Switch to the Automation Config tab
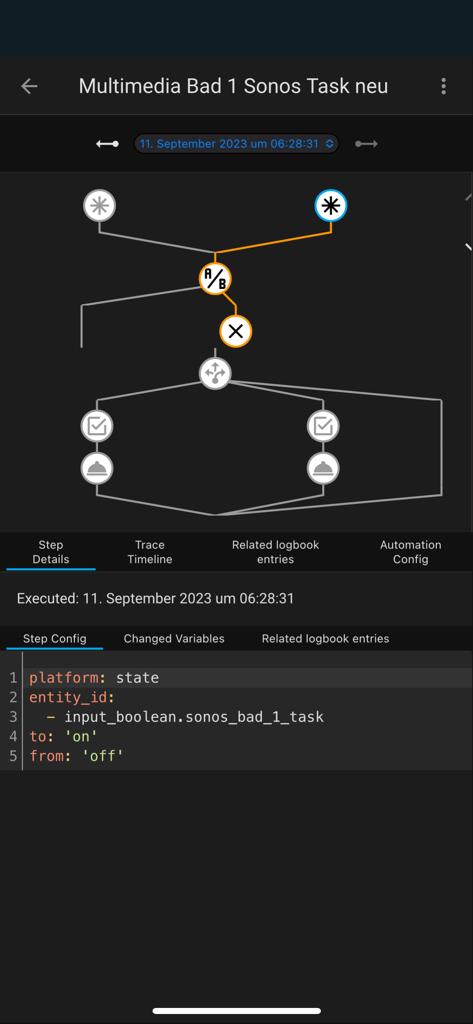The height and width of the screenshot is (1024, 473). tap(410, 552)
